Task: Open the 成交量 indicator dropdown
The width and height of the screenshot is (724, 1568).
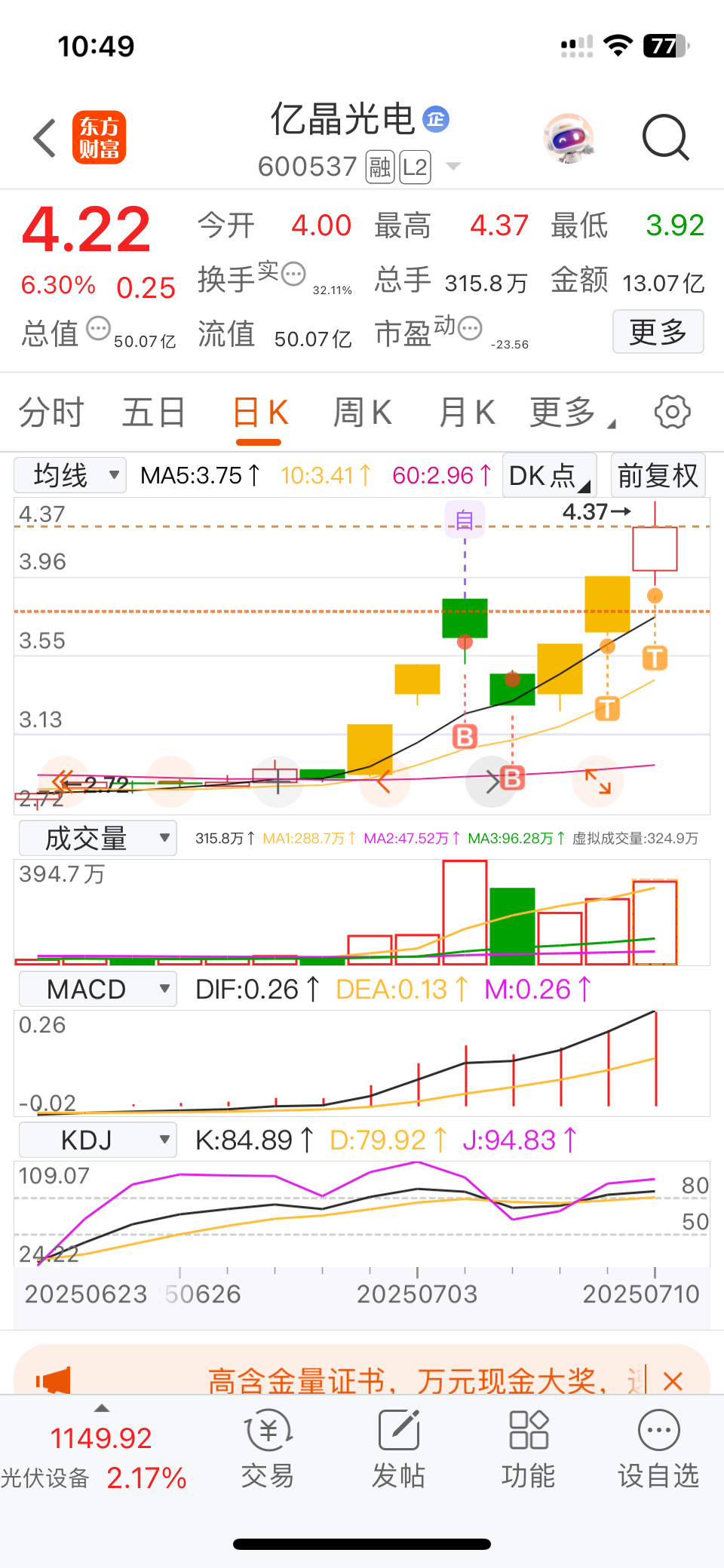Action: 98,838
